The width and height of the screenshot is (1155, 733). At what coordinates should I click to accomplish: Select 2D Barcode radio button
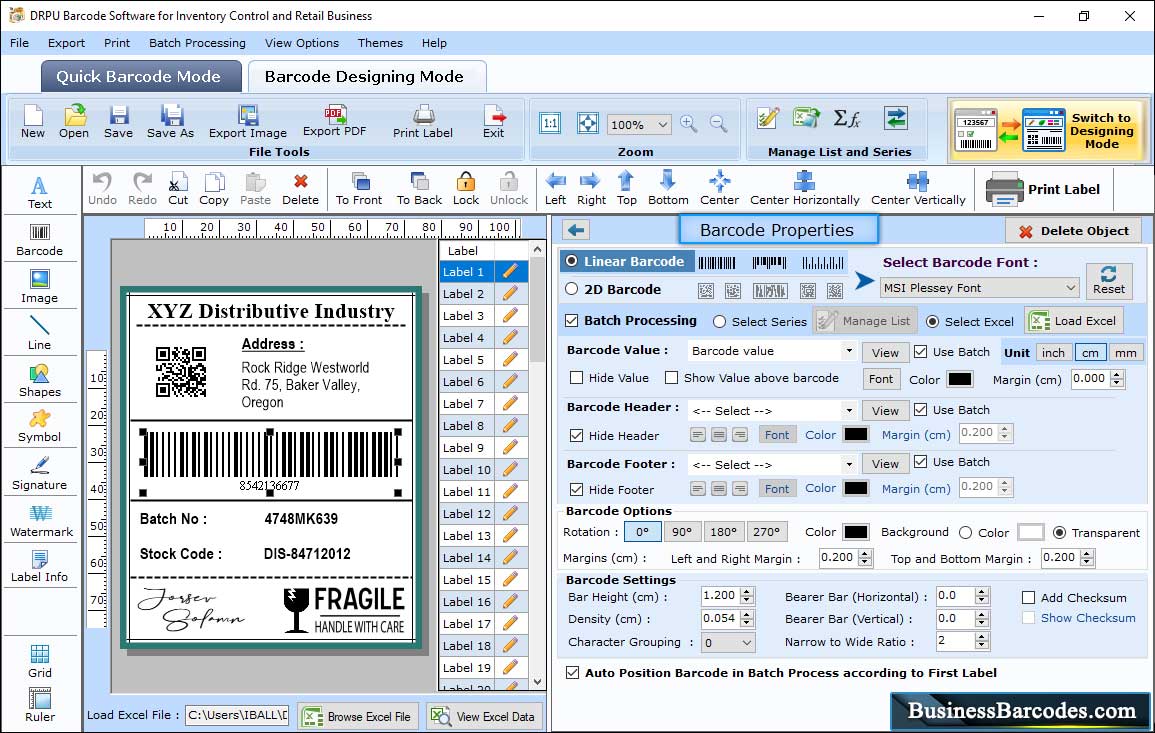572,289
